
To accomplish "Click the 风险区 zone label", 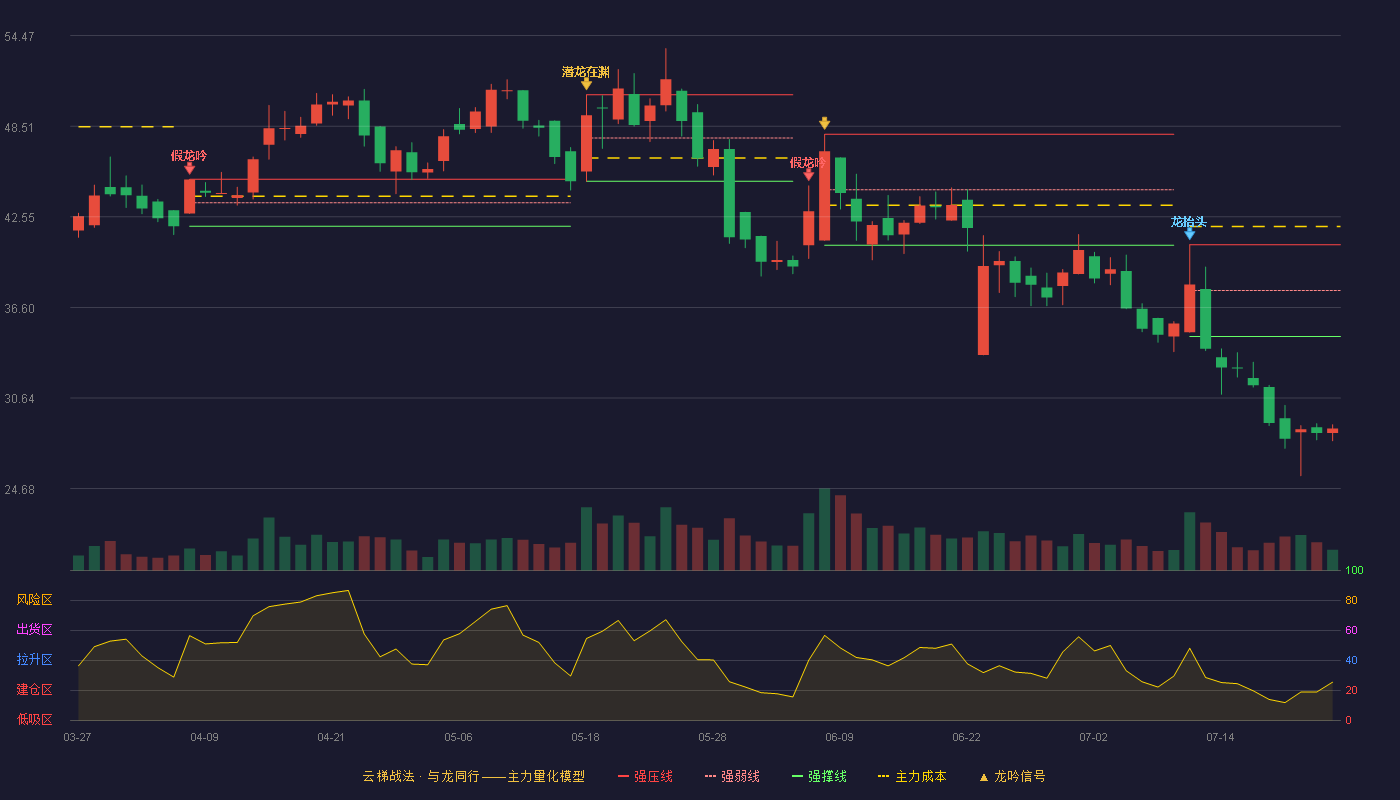I will click(x=34, y=600).
